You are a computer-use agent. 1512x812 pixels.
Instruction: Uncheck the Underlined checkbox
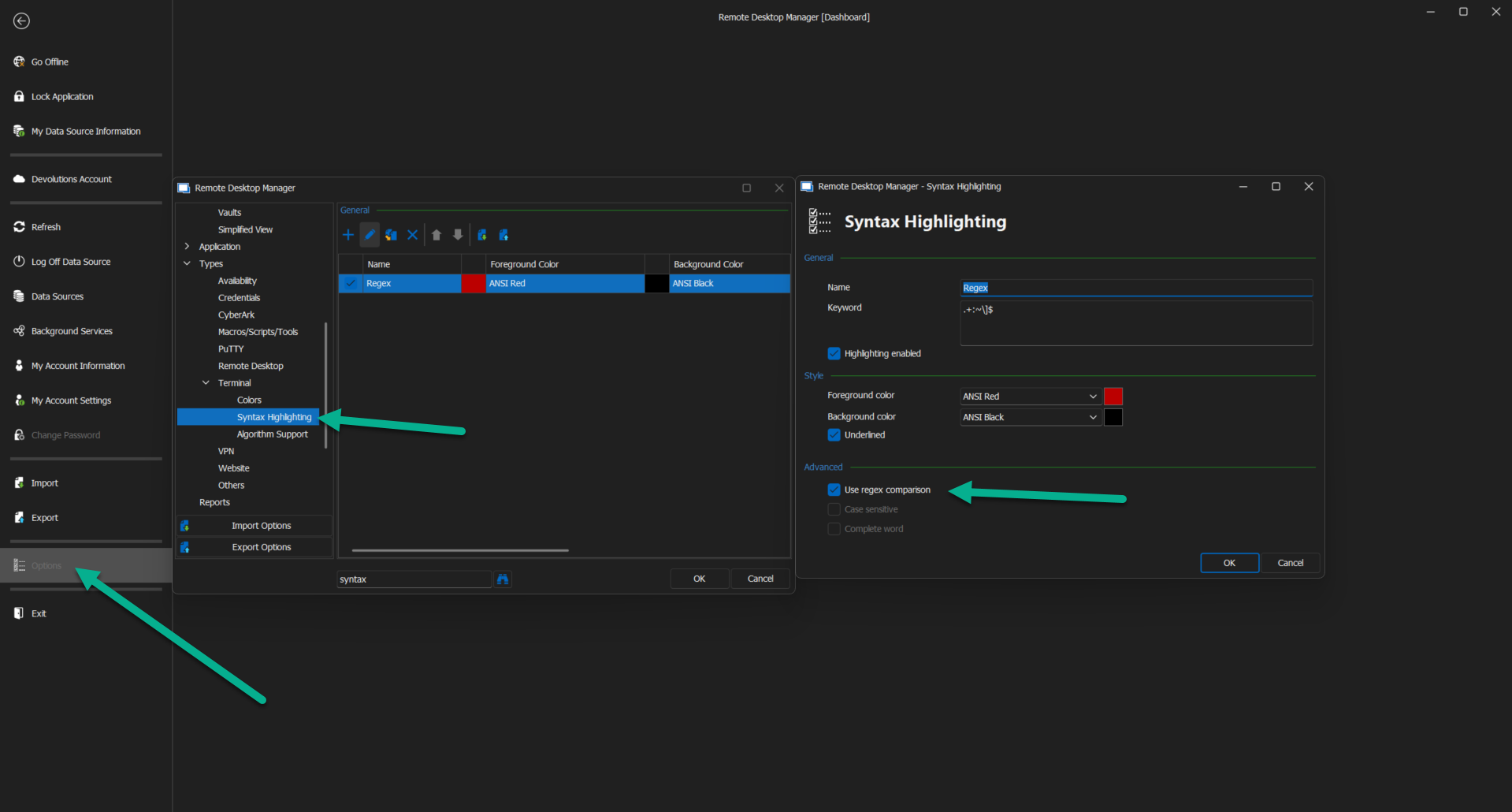[834, 435]
